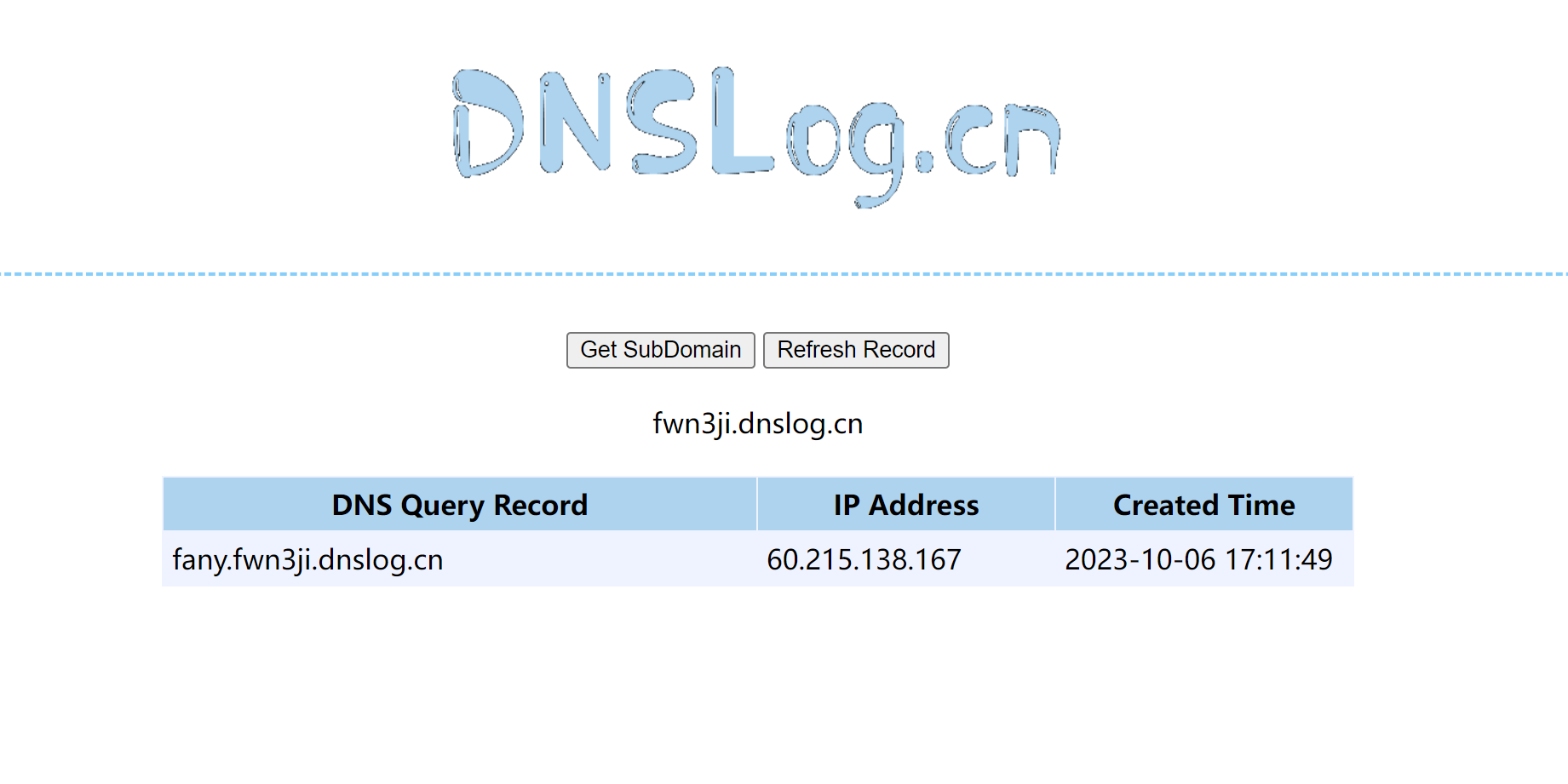This screenshot has width=1568, height=784.
Task: Click the Created Time column header
Action: click(x=1203, y=505)
